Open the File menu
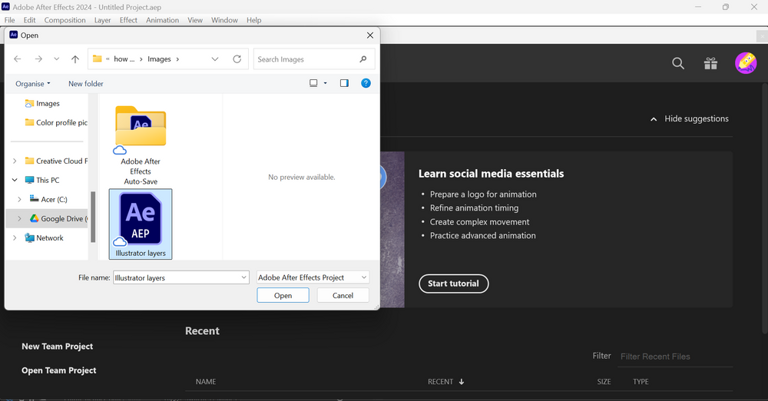Image resolution: width=768 pixels, height=401 pixels. point(9,20)
